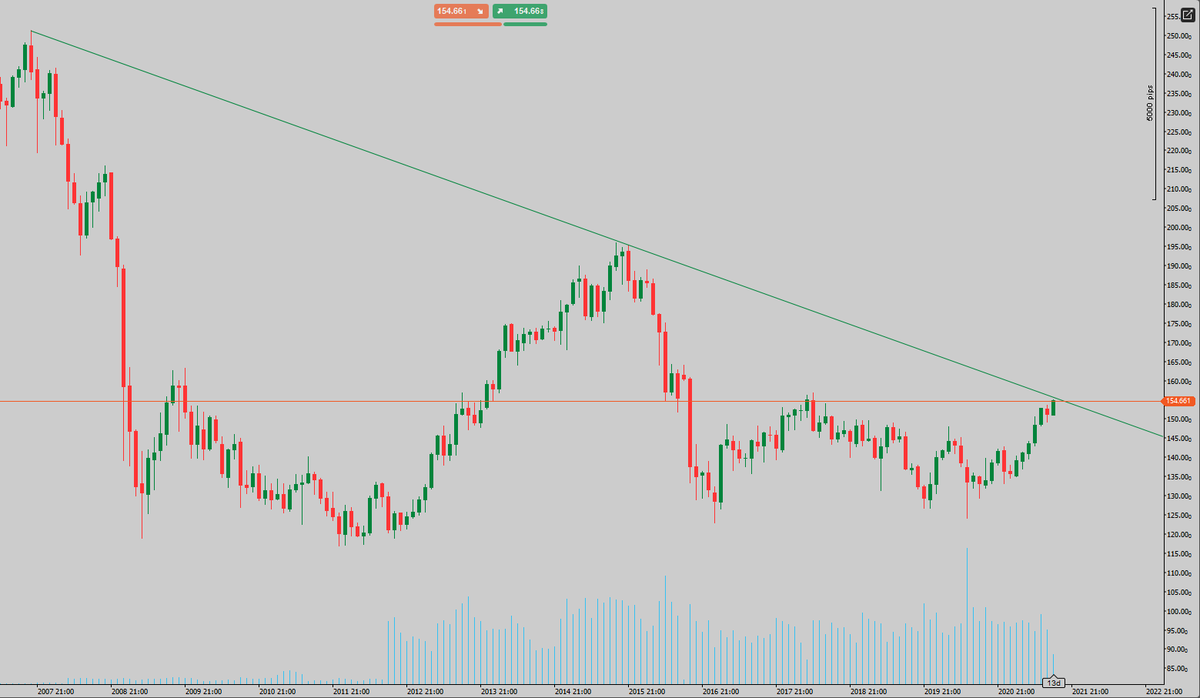Click the 245.00 price axis label
Viewport: 1200px width, 698px height.
pos(1180,55)
